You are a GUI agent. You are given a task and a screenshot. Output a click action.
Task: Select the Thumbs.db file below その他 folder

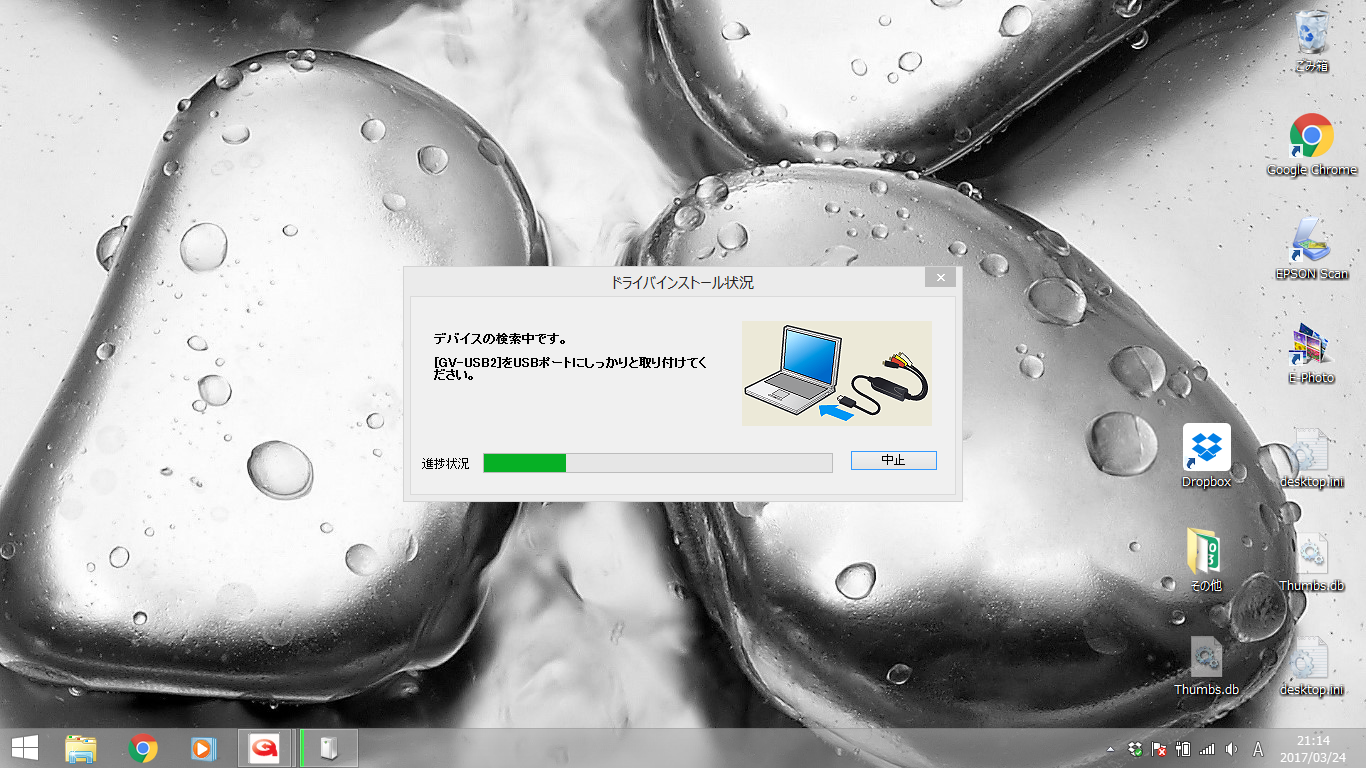[x=1206, y=665]
